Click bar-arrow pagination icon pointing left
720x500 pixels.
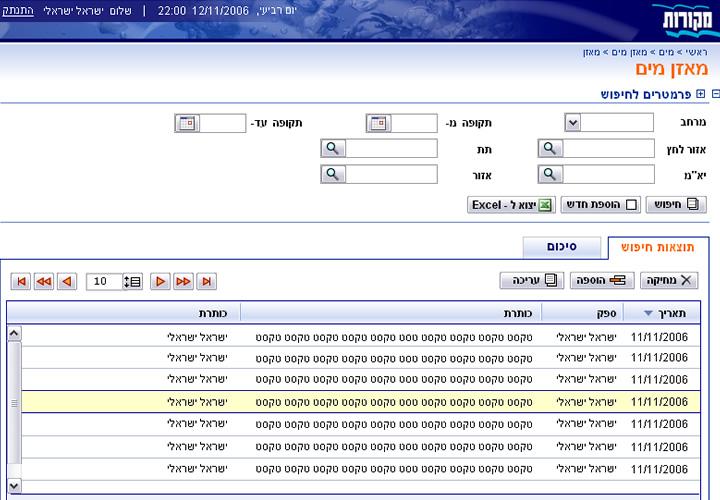pyautogui.click(x=21, y=282)
